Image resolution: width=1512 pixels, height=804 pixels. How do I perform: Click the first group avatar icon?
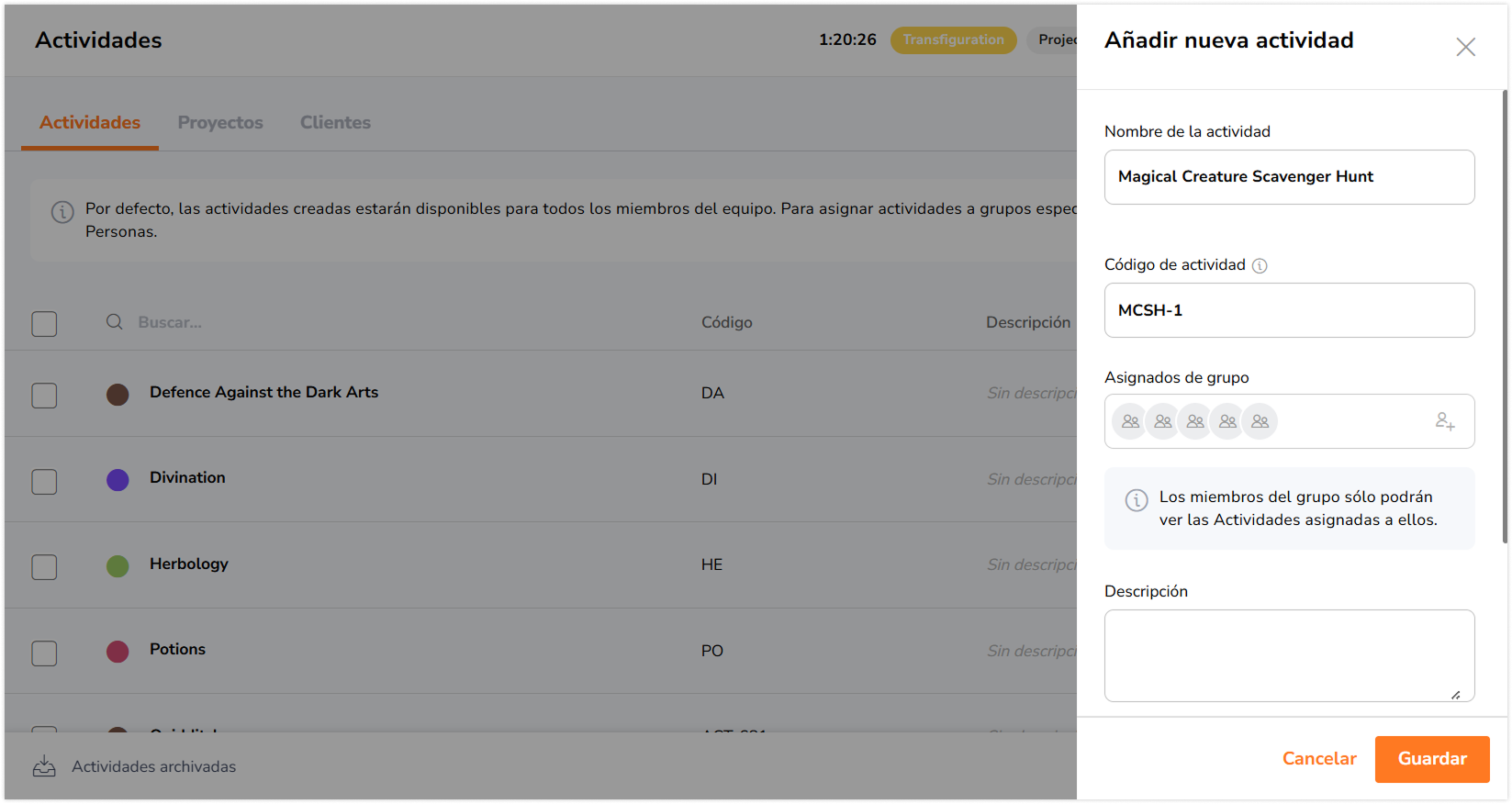[x=1130, y=421]
